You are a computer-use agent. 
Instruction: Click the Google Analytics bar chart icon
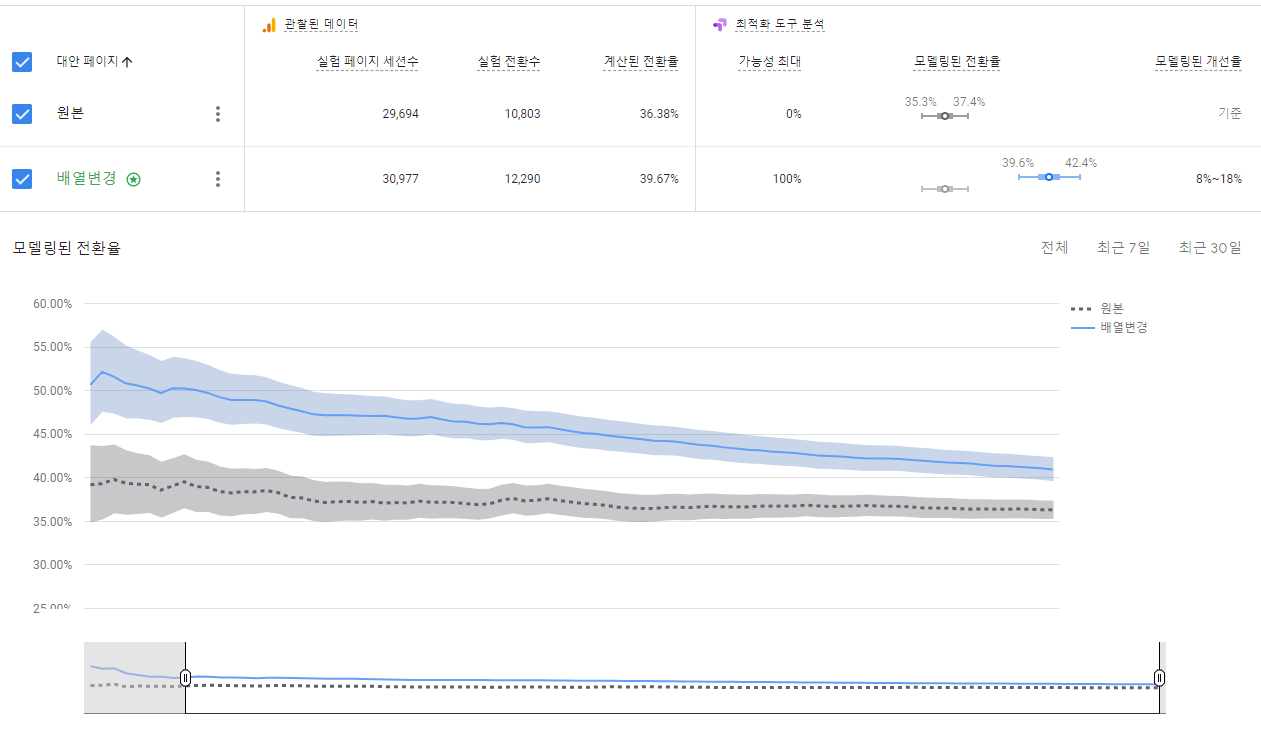tap(268, 24)
